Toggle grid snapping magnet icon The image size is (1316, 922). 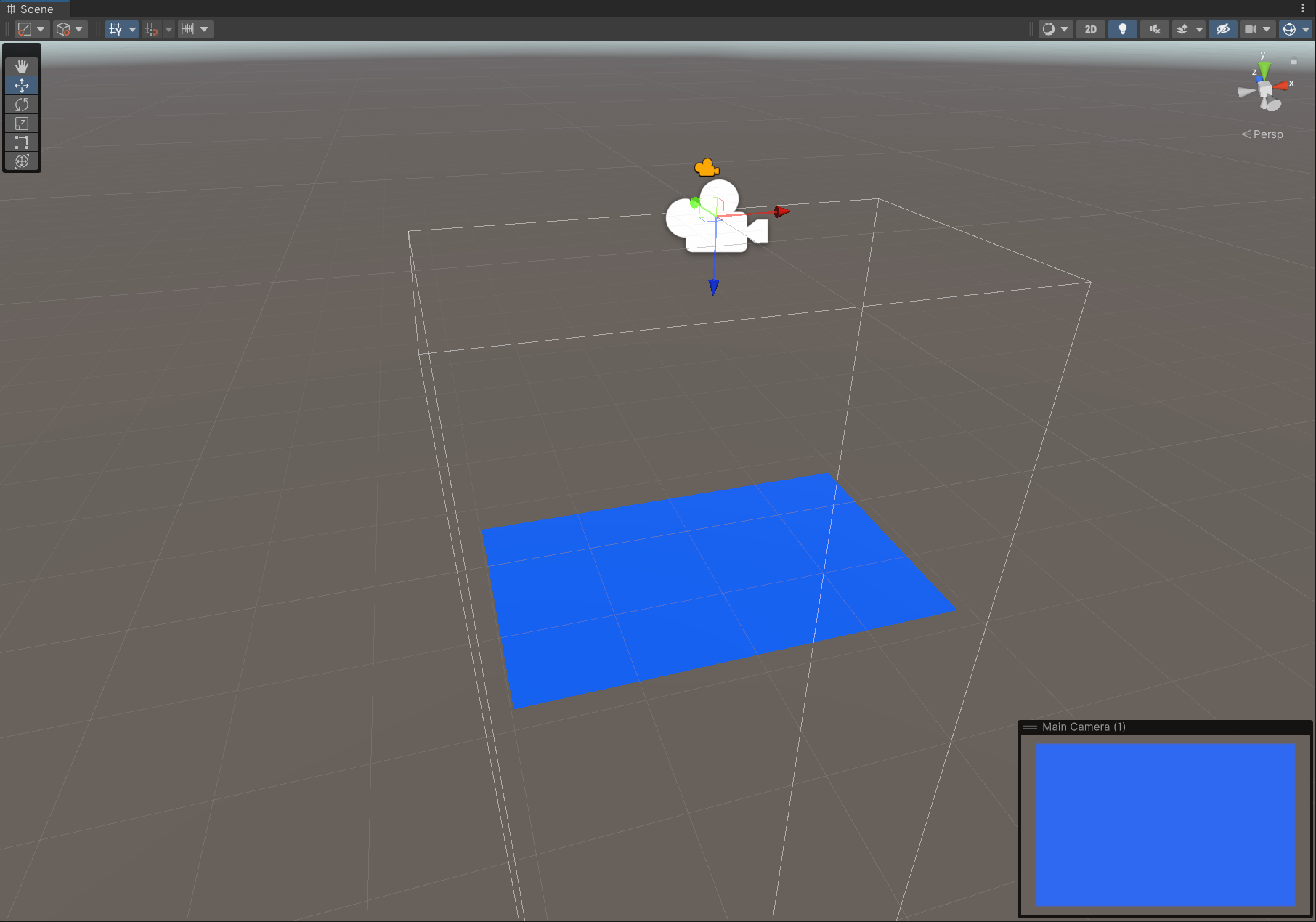(x=152, y=29)
